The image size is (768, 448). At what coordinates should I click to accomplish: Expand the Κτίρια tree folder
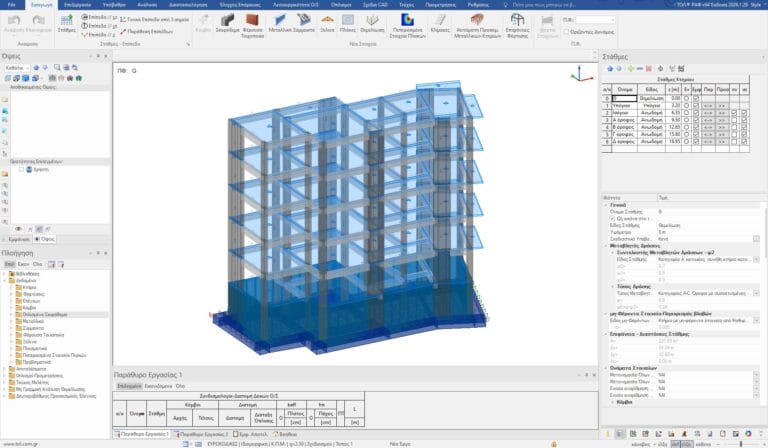[x=12, y=287]
